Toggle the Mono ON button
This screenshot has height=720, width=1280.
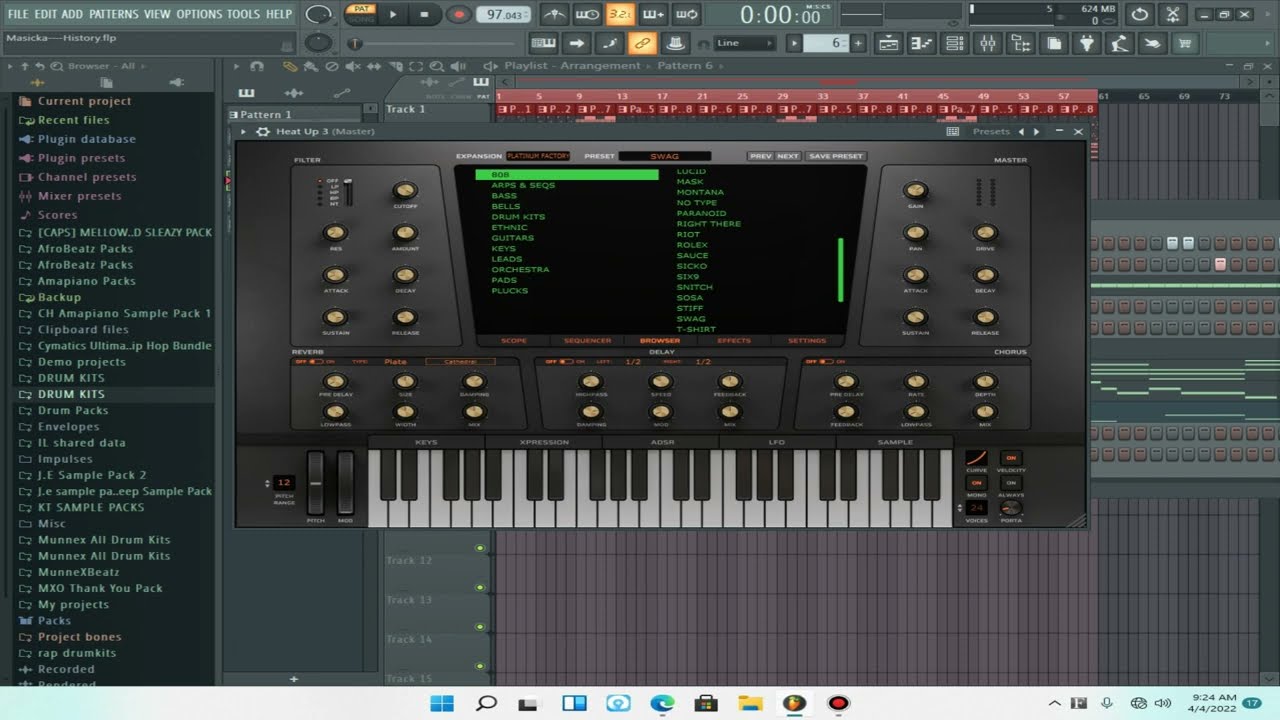click(x=976, y=483)
